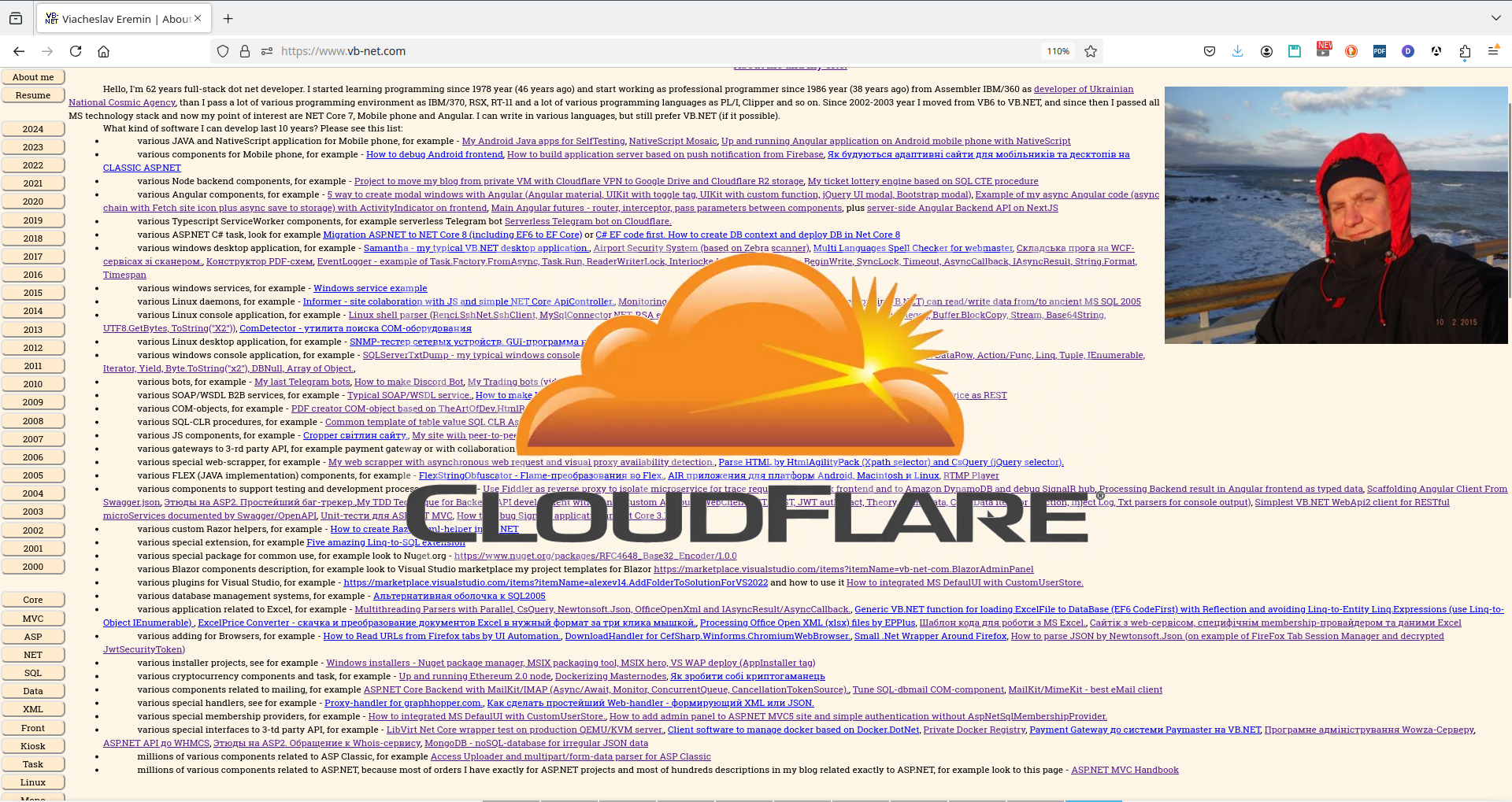1512x802 pixels.
Task: Open the Downloads panel
Action: click(x=1238, y=51)
